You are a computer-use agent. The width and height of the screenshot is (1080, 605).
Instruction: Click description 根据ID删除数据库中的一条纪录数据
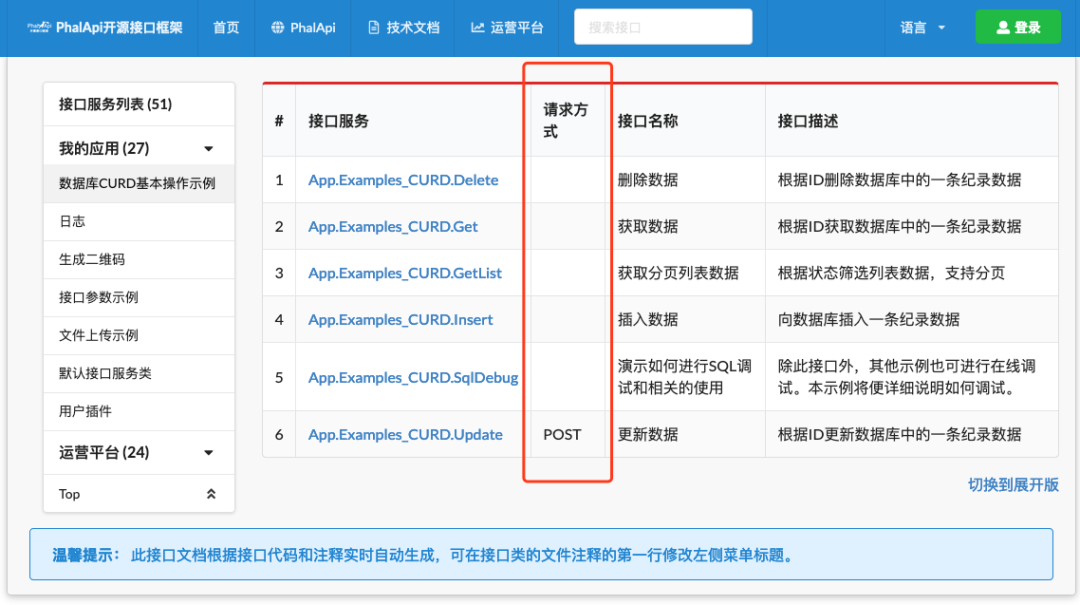pyautogui.click(x=899, y=180)
